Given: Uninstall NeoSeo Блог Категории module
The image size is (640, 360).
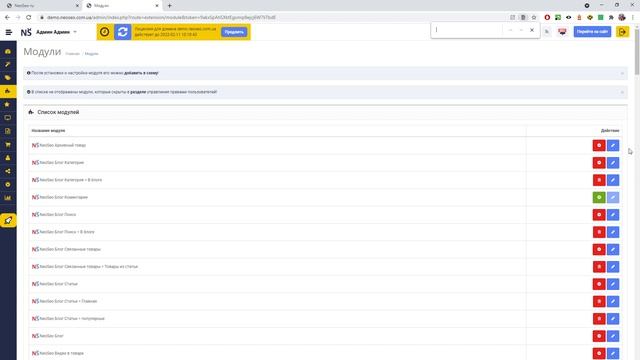Looking at the screenshot, I should [599, 163].
